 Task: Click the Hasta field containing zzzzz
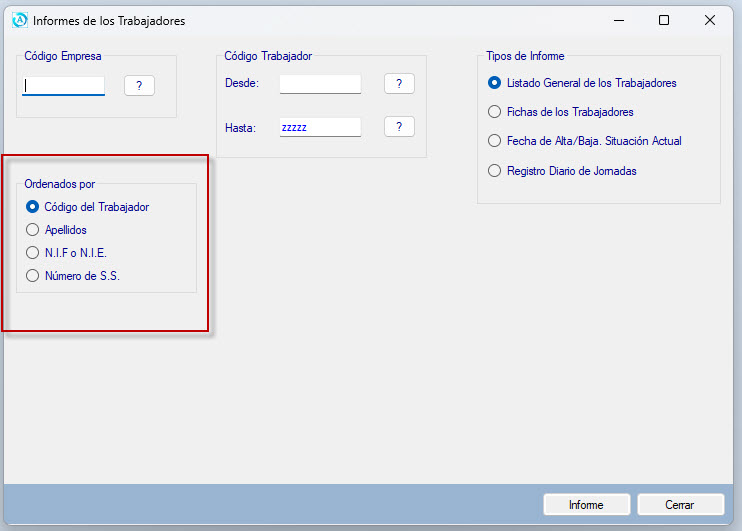(x=320, y=127)
